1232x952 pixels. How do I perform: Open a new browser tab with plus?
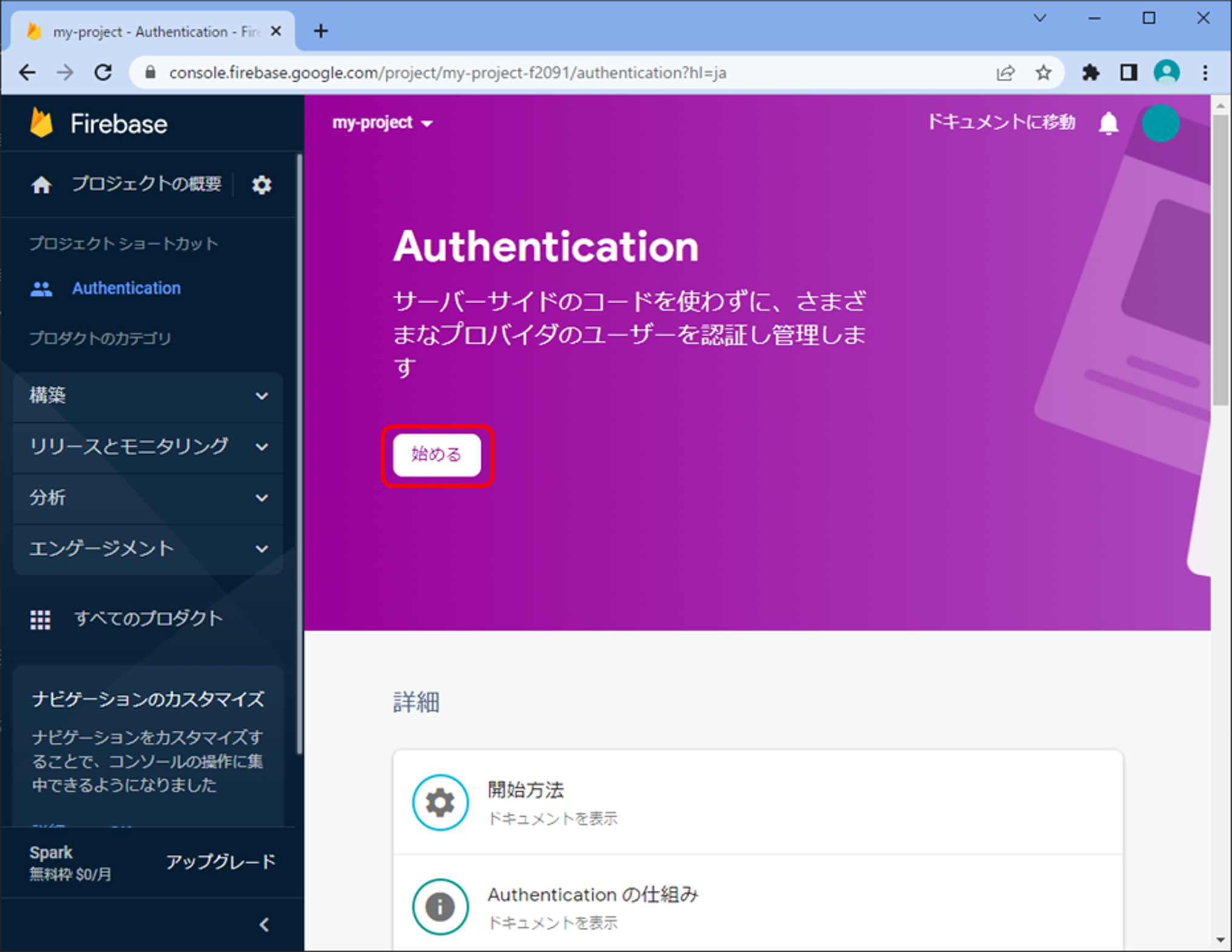tap(321, 31)
